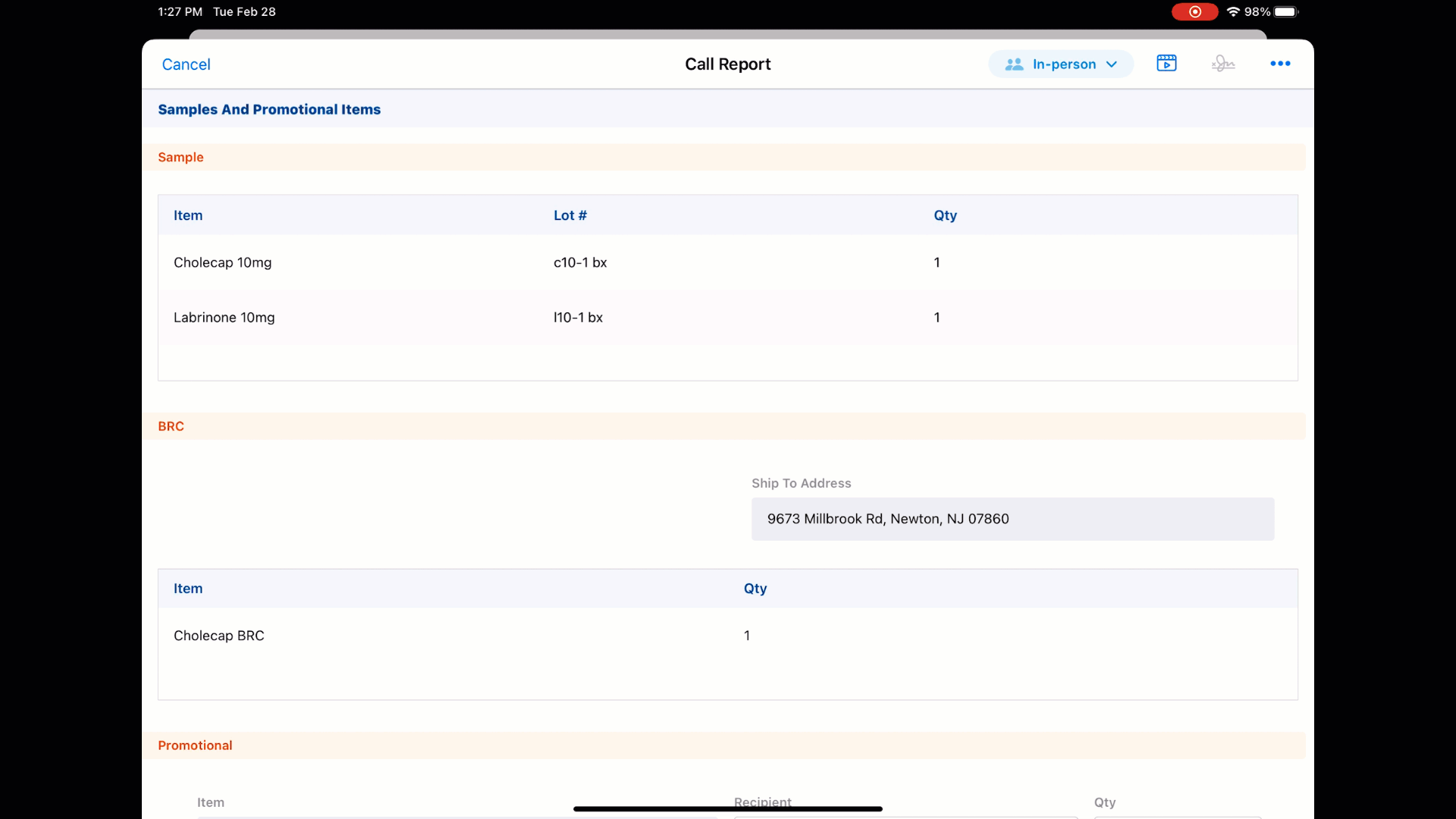Tap the Samples And Promotional Items heading
This screenshot has height=819, width=1456.
coord(269,109)
